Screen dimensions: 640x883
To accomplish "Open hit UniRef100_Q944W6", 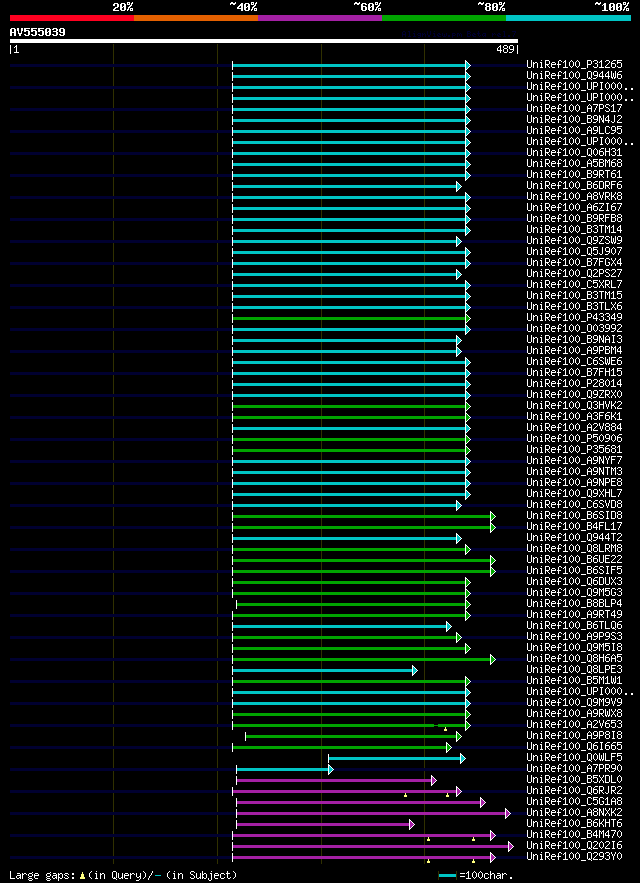I will 574,75.
